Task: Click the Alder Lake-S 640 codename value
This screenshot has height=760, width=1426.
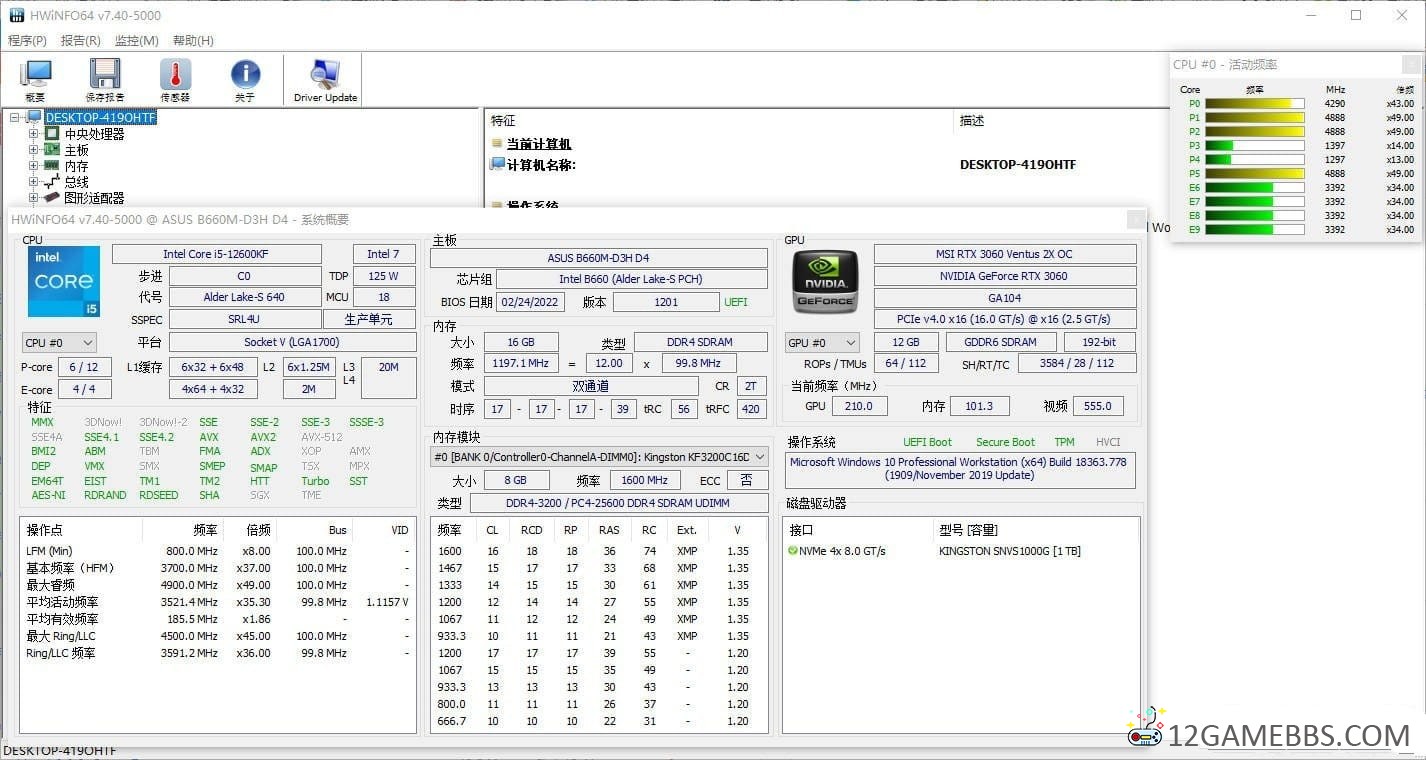Action: point(244,297)
